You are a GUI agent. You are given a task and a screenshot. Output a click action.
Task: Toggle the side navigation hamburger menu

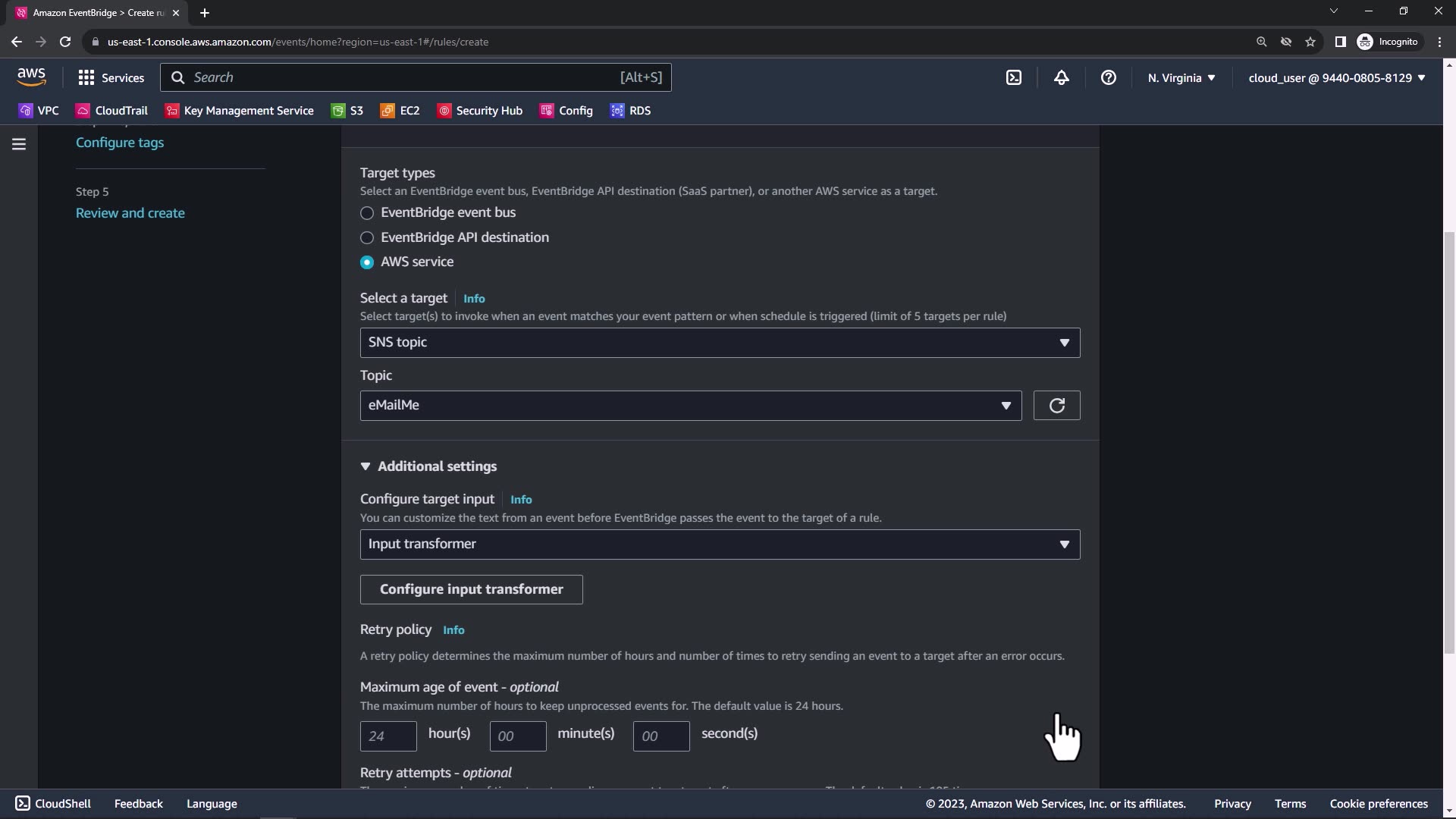(x=19, y=144)
